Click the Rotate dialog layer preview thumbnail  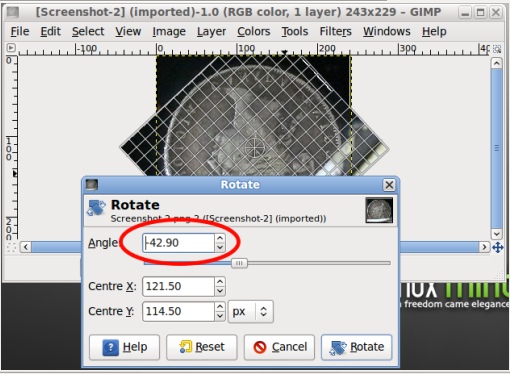click(x=379, y=210)
